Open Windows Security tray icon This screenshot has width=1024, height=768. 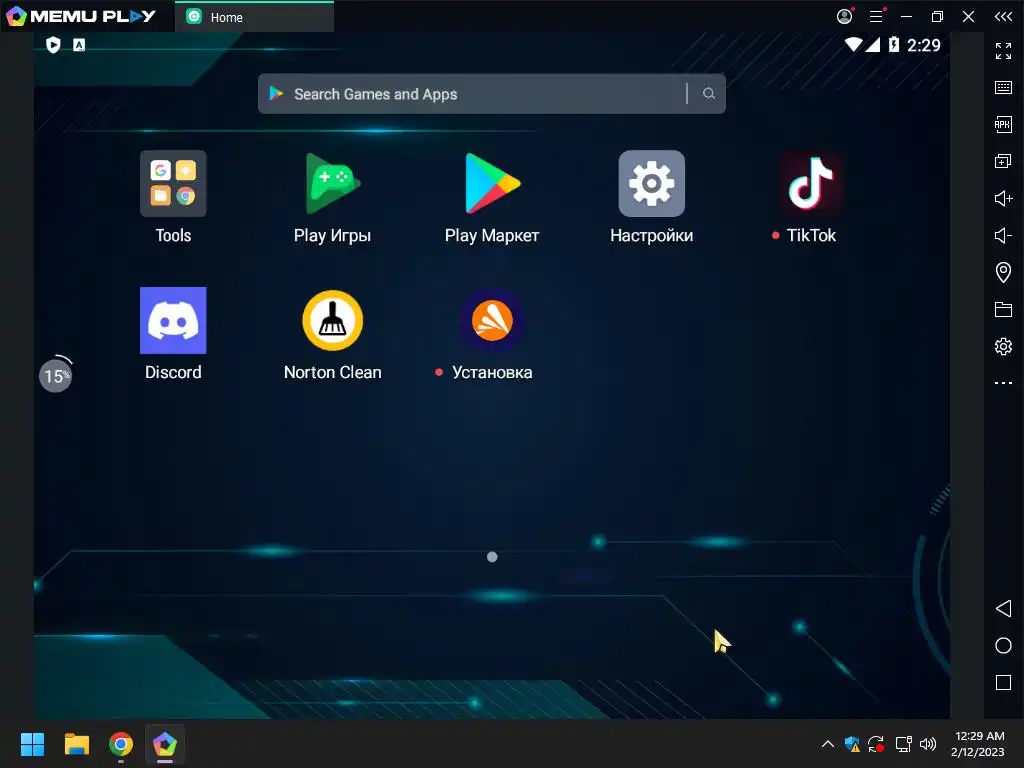click(x=852, y=744)
